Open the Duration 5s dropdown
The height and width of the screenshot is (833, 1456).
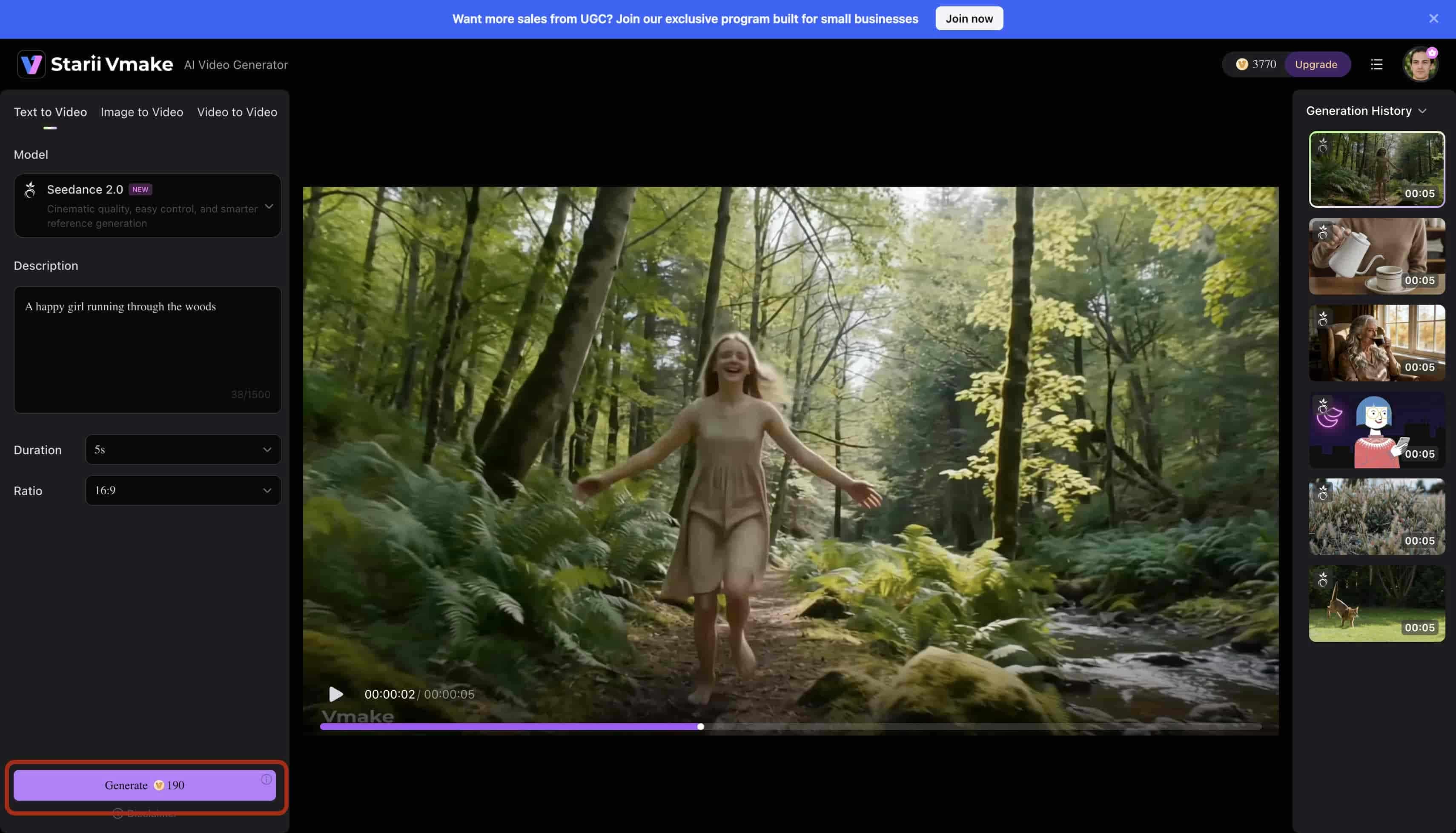coord(183,449)
